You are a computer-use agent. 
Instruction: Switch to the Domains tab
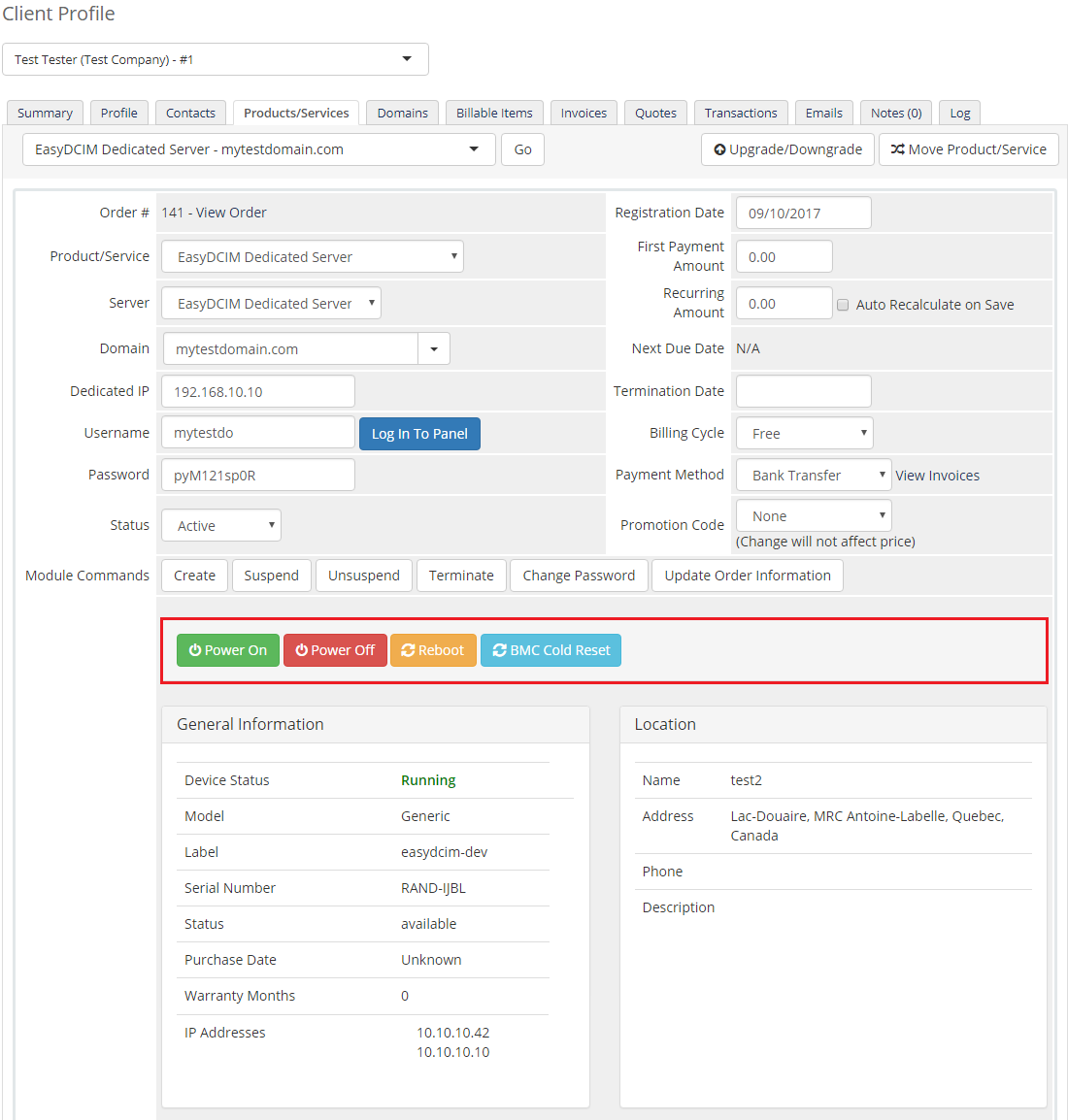[402, 113]
